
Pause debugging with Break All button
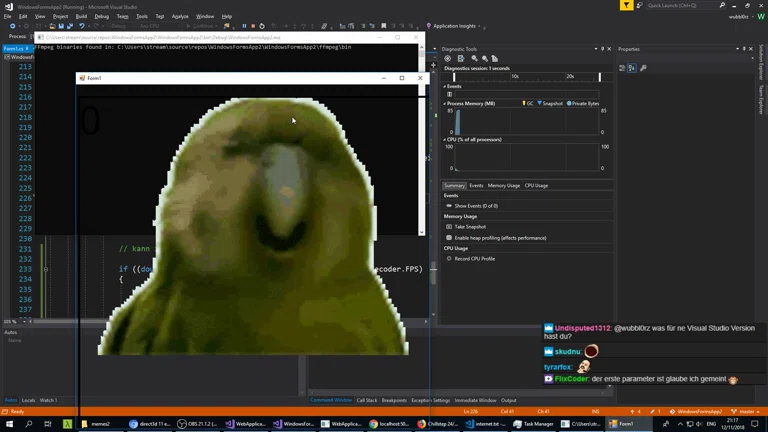(x=244, y=26)
